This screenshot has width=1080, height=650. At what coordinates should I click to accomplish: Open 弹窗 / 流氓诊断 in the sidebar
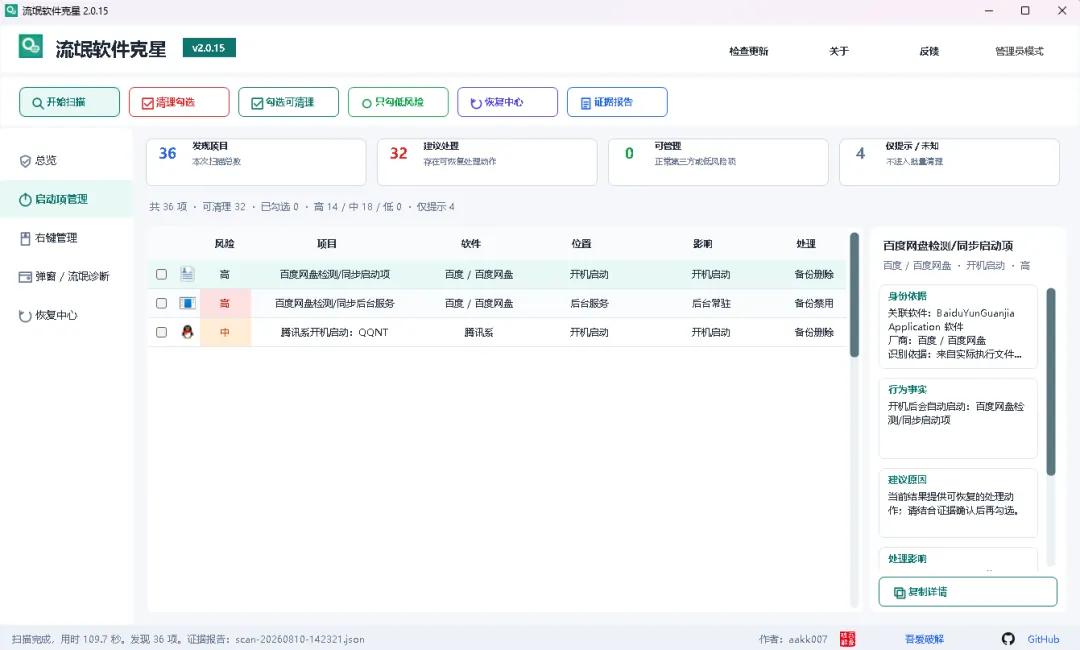point(64,277)
